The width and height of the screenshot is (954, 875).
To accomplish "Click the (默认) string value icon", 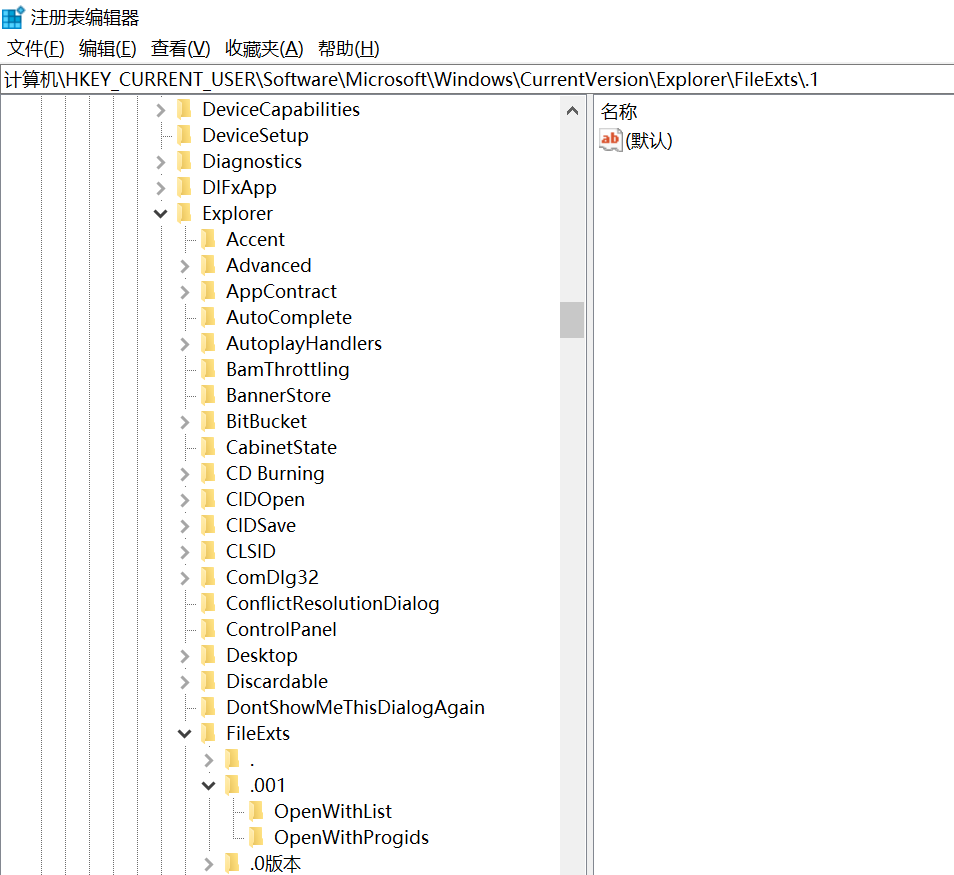I will (x=611, y=141).
